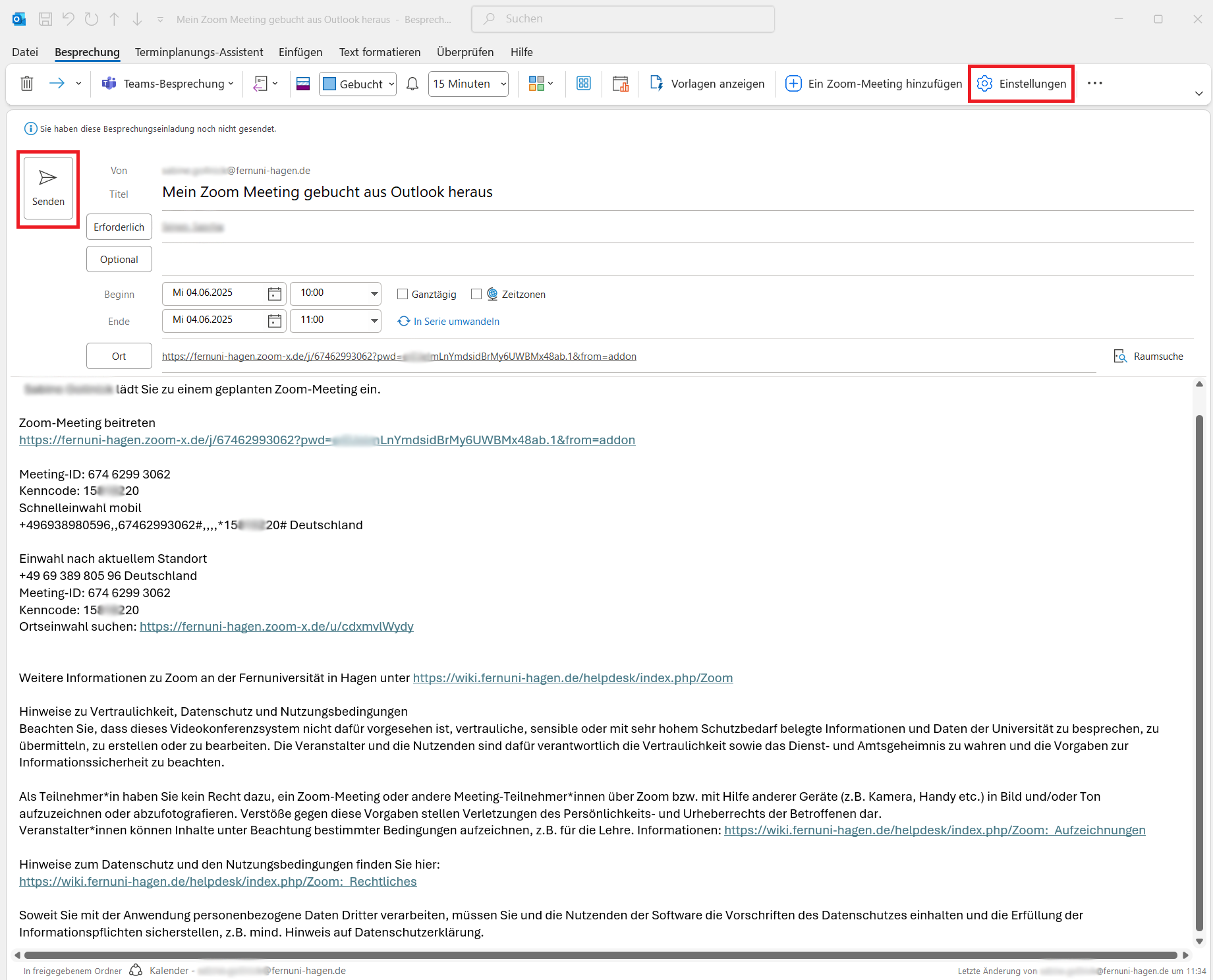
Task: Click the Optional attendees field
Action: tap(677, 259)
